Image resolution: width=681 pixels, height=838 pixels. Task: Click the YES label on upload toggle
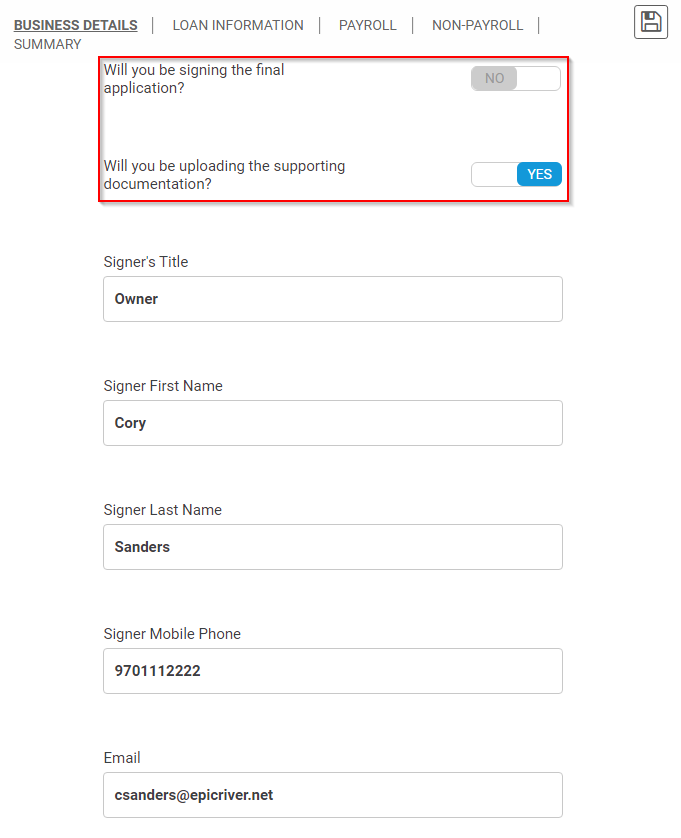[x=539, y=174]
